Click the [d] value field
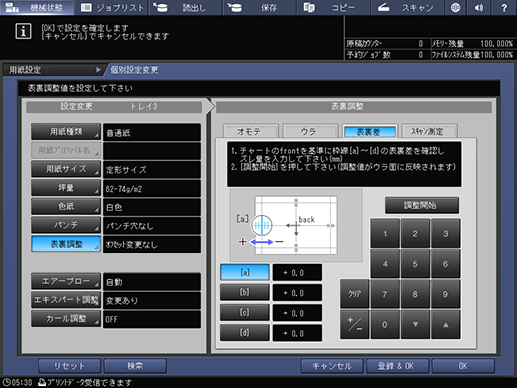Screen dimensions: 517x388 coord(297,333)
